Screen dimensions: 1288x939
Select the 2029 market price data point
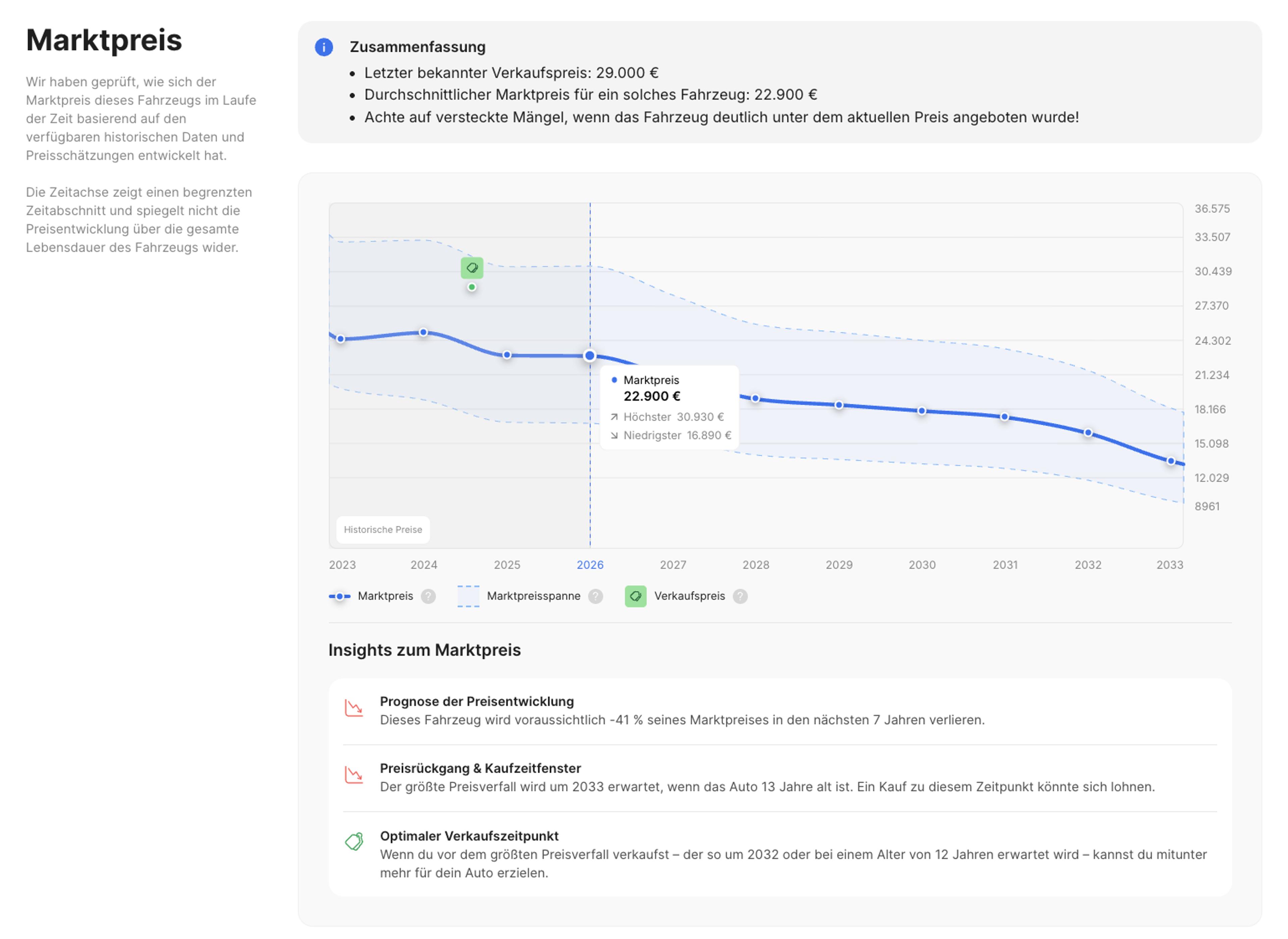(x=839, y=405)
